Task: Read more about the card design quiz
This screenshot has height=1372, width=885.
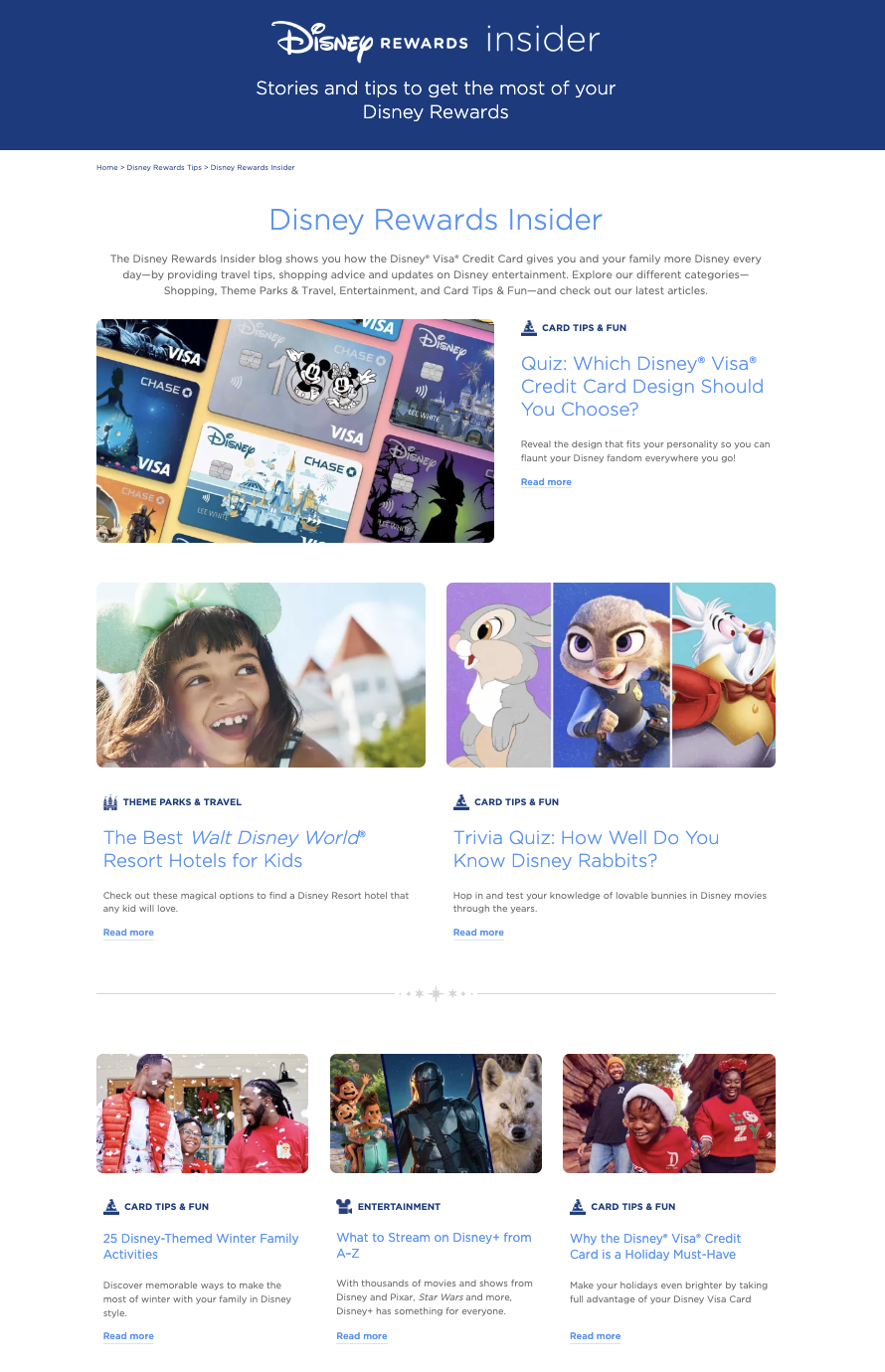Action: pos(546,482)
